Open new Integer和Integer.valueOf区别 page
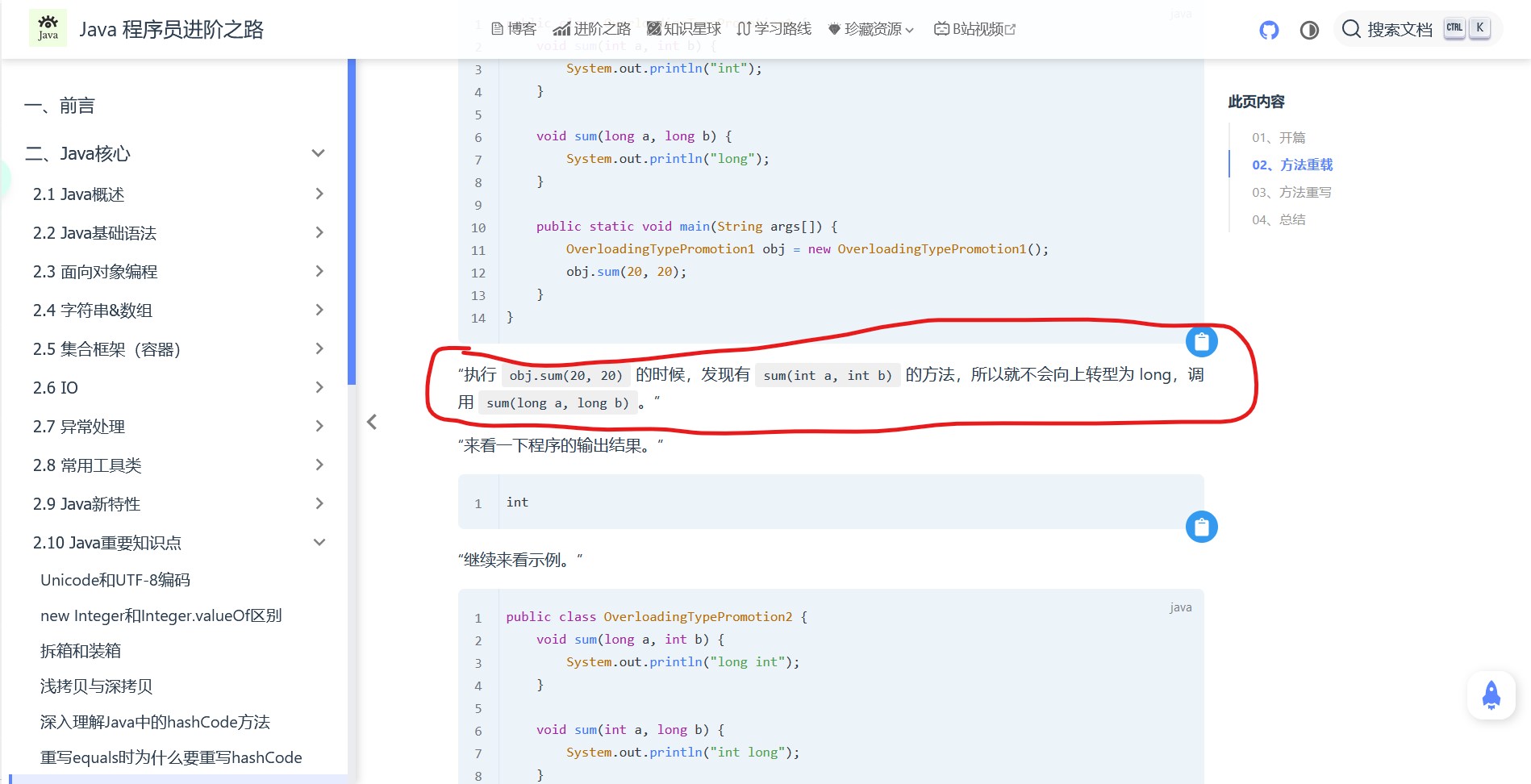The height and width of the screenshot is (784, 1531). click(x=161, y=615)
